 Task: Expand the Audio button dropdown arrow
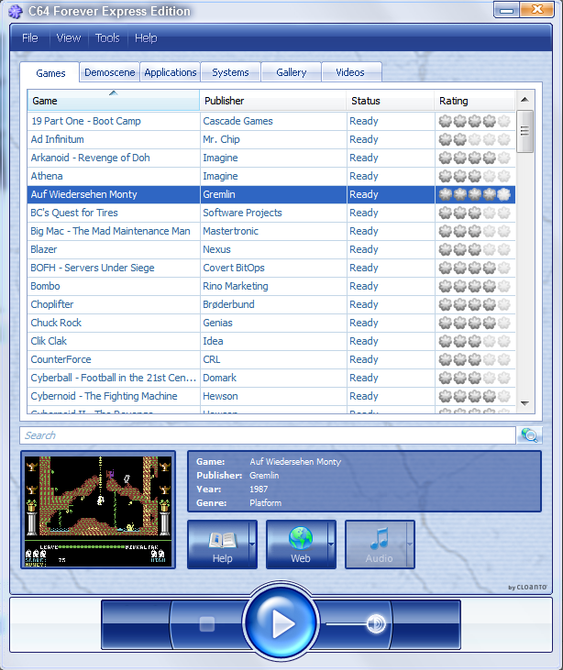(x=410, y=545)
